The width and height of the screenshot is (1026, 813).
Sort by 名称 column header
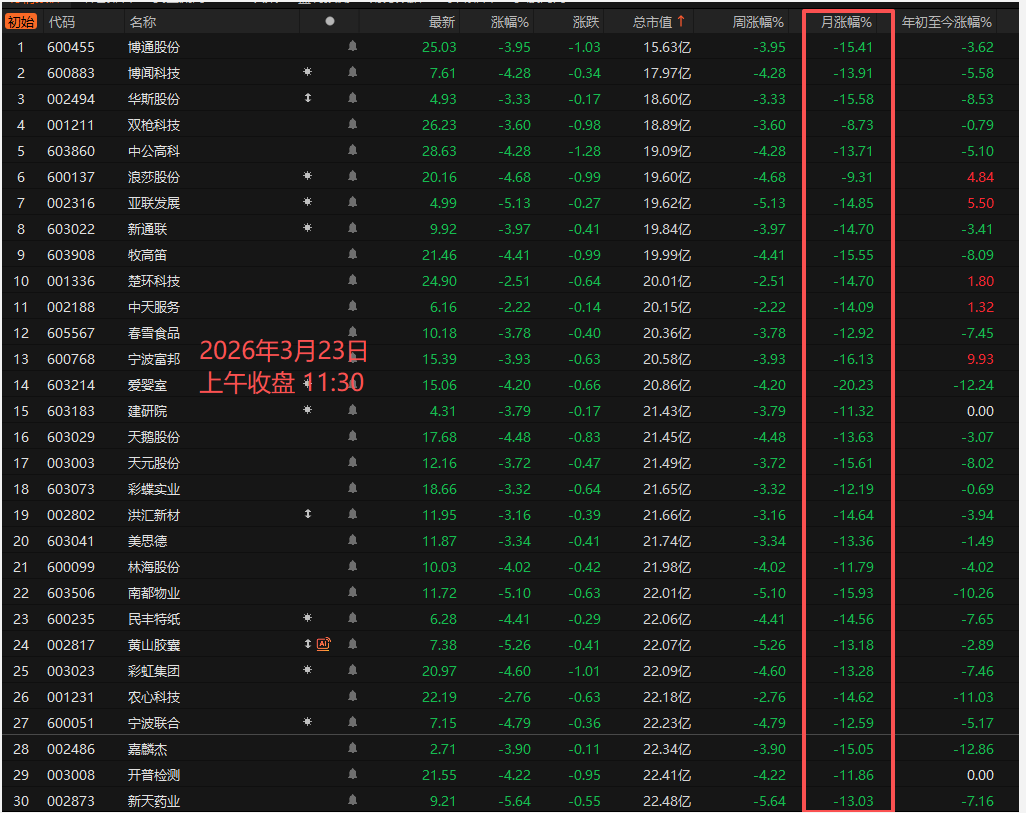tap(143, 22)
